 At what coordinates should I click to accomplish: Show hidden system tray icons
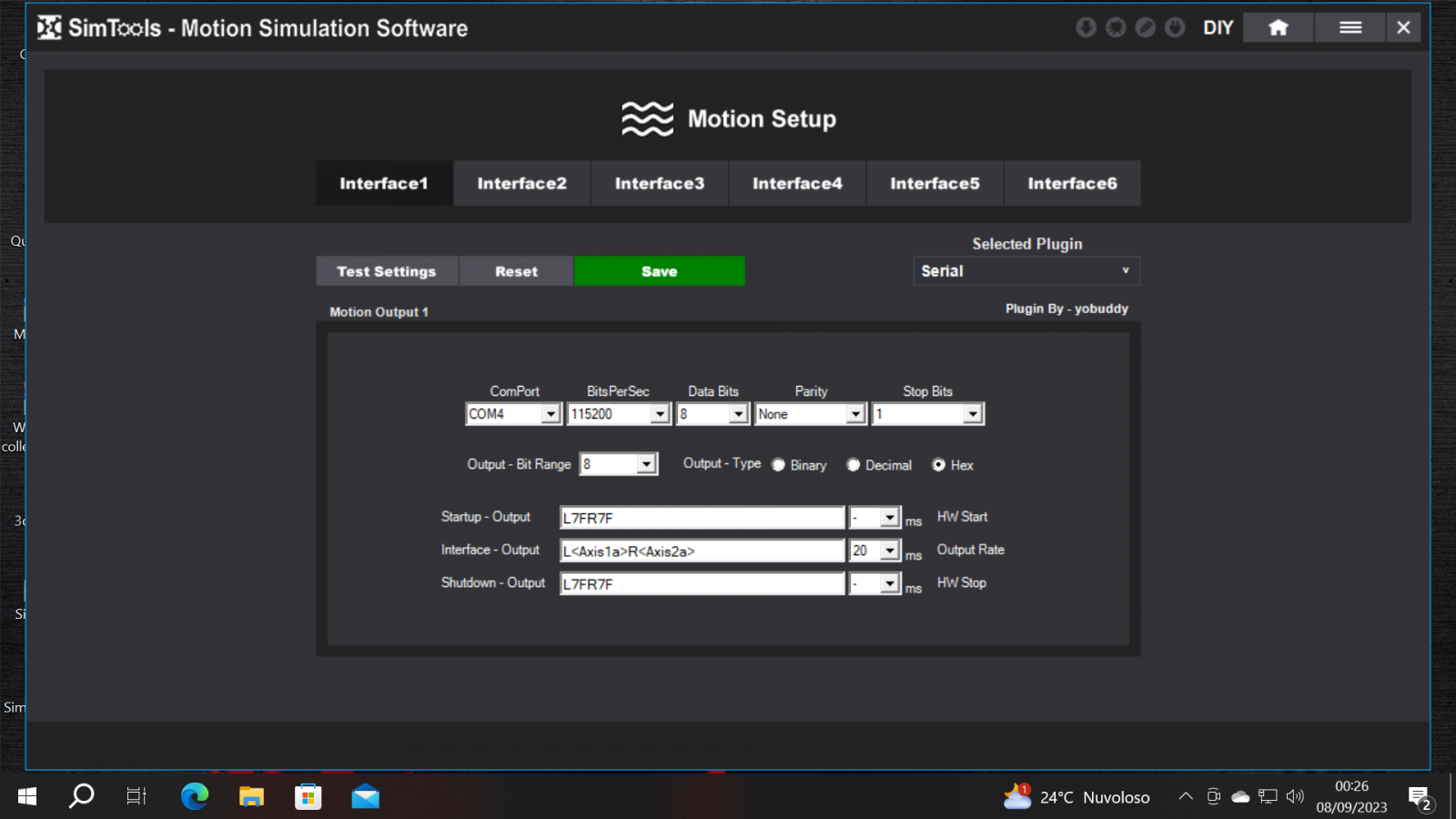[x=1186, y=796]
